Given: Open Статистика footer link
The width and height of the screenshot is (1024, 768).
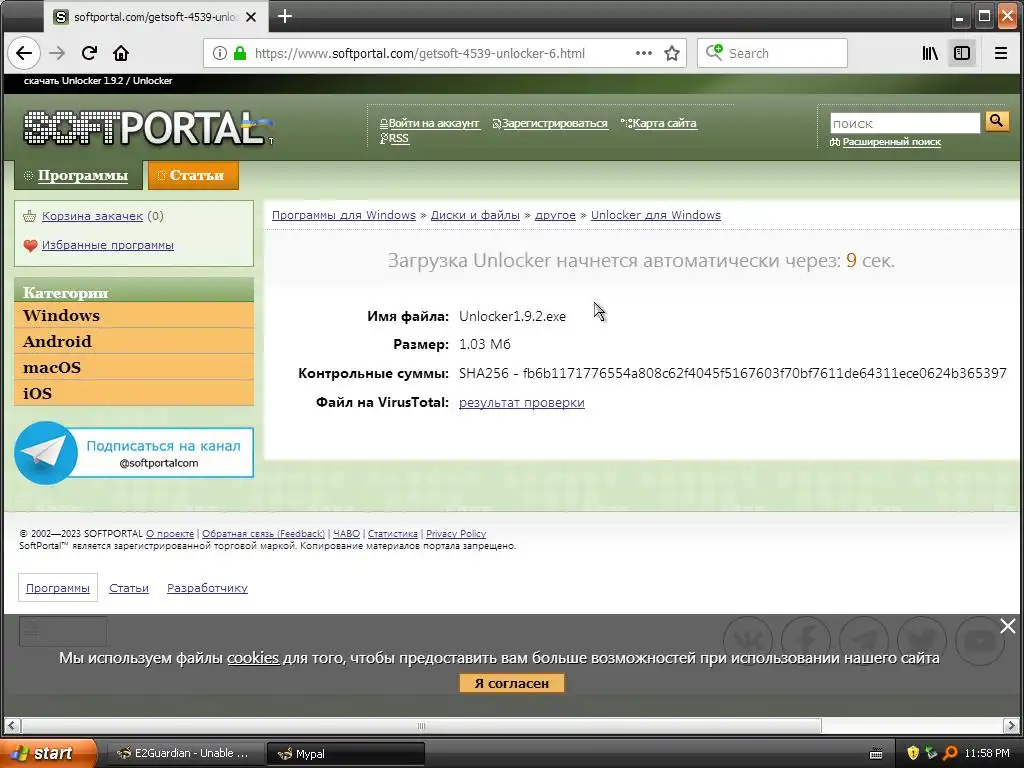Looking at the screenshot, I should click(x=392, y=534).
